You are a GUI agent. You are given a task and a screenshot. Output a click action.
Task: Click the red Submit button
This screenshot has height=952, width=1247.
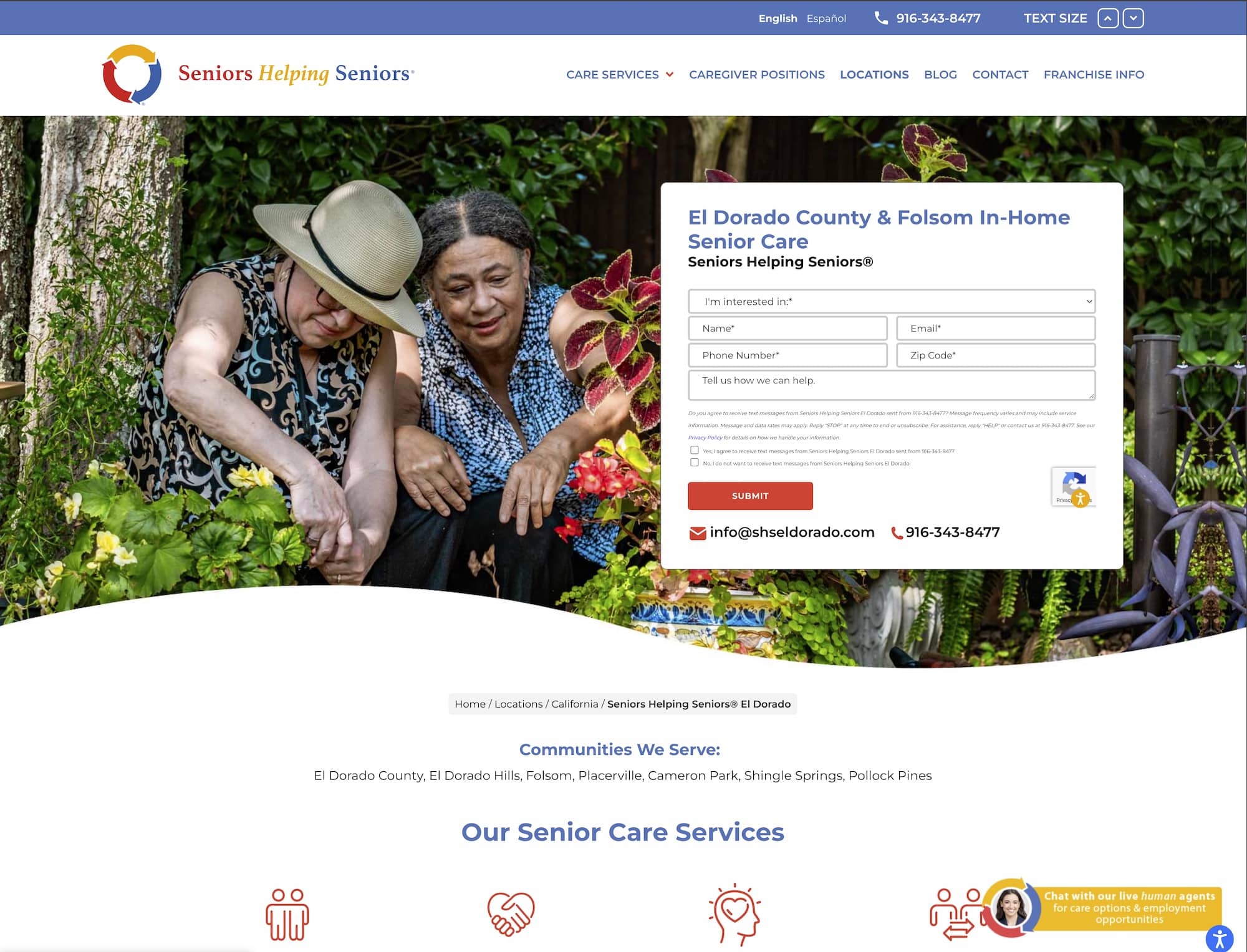coord(750,496)
